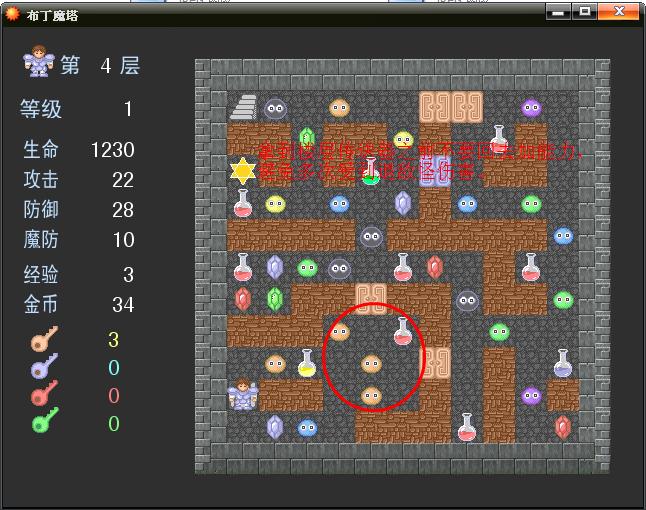This screenshot has height=510, width=646.
Task: Click the orange slime at the red circle's center
Action: coord(371,364)
